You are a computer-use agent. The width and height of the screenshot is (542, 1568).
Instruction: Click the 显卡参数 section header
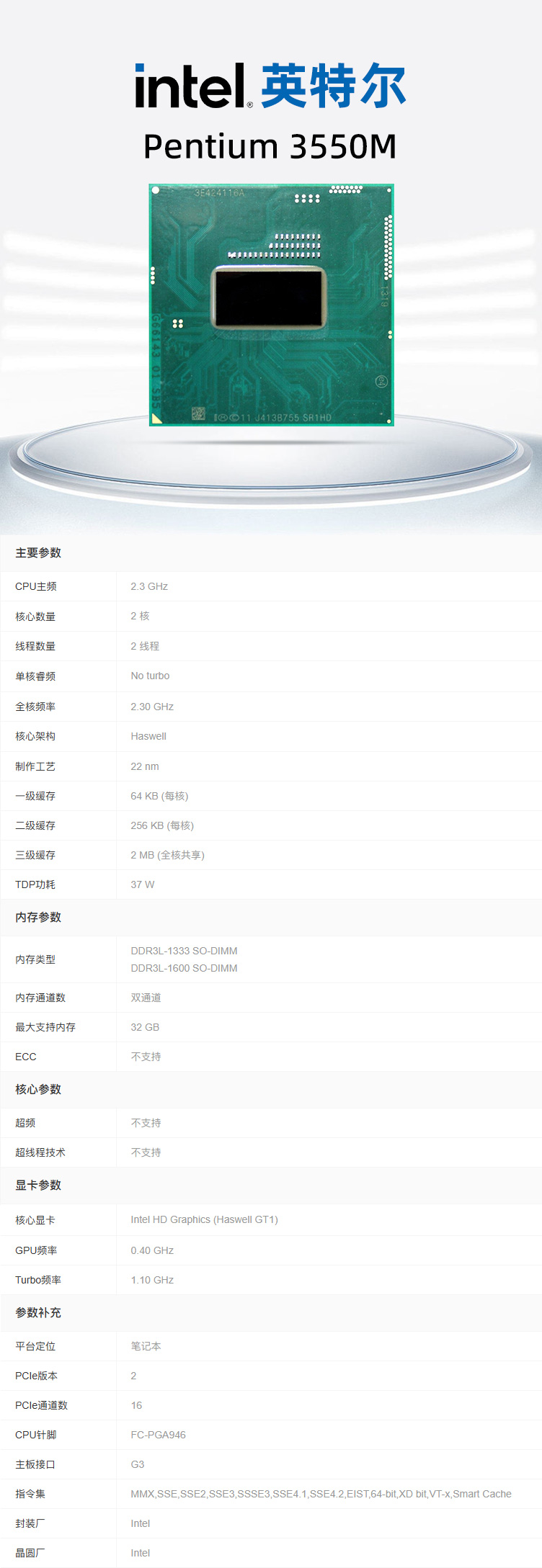click(38, 1185)
